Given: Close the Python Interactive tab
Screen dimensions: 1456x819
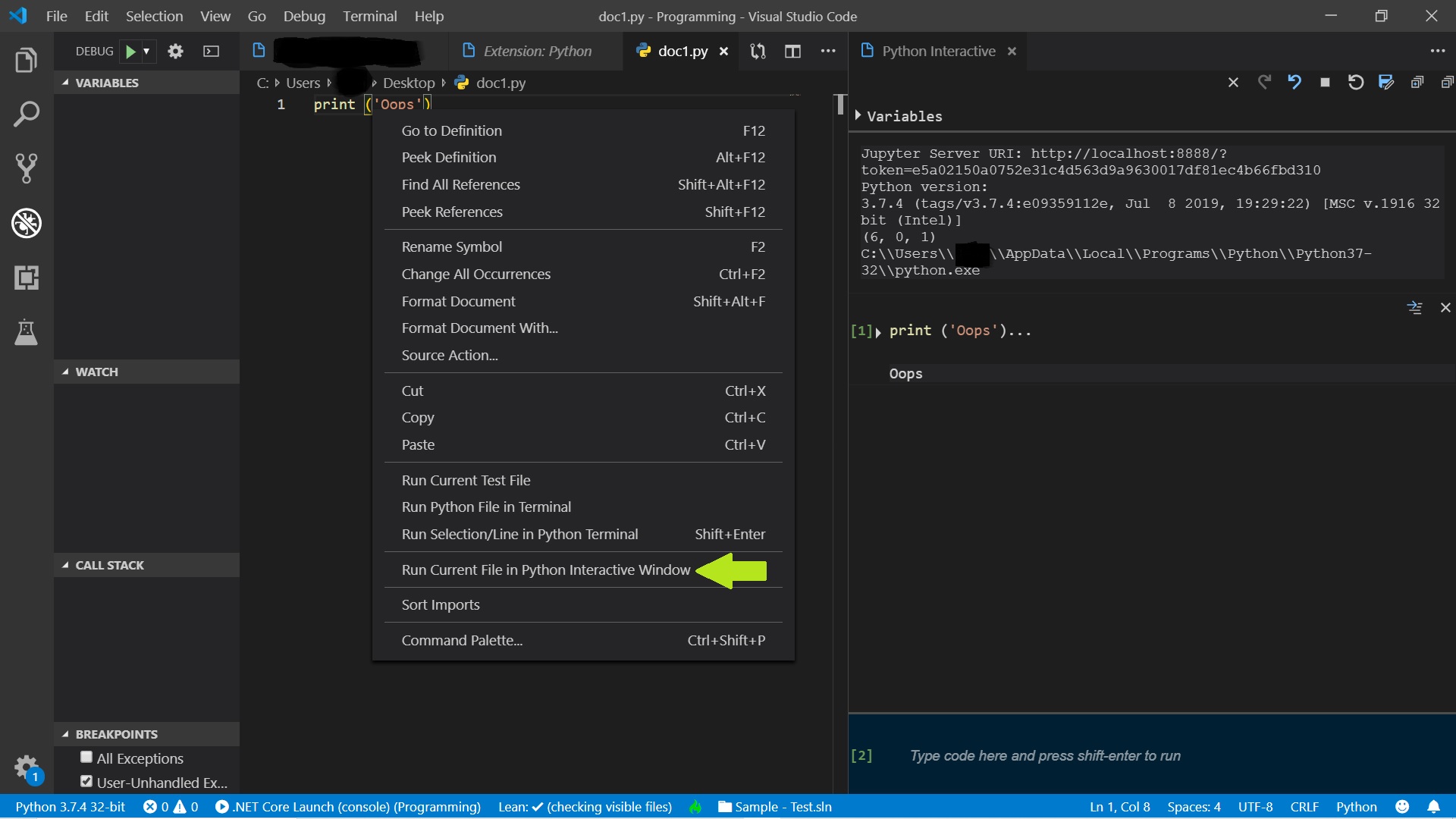Looking at the screenshot, I should click(x=1012, y=51).
